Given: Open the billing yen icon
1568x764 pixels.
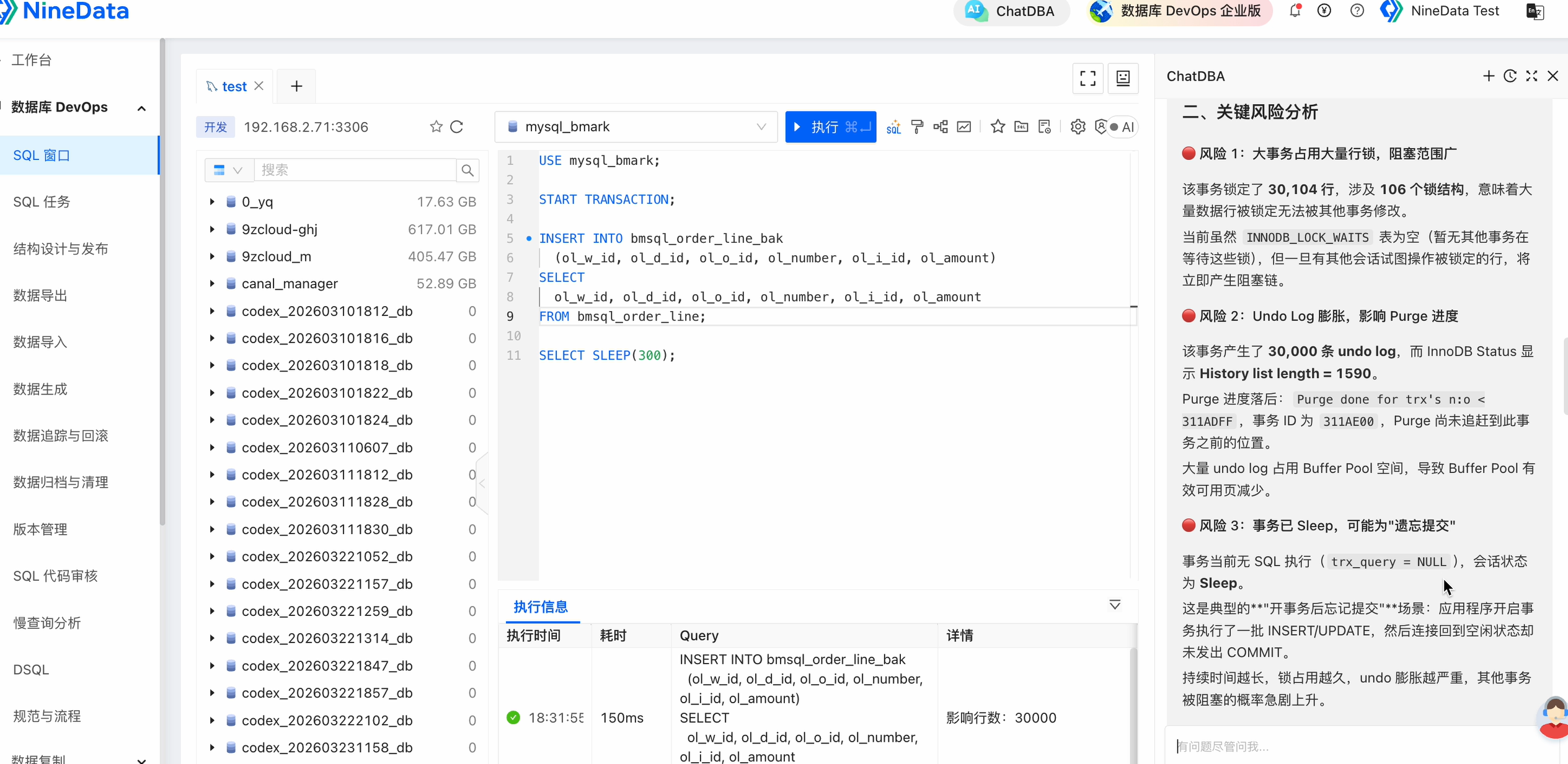Looking at the screenshot, I should tap(1324, 11).
